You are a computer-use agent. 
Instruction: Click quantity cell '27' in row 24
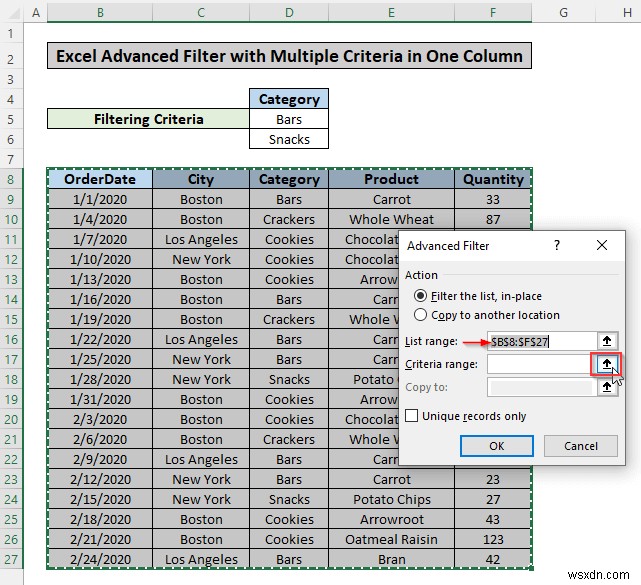(x=493, y=499)
